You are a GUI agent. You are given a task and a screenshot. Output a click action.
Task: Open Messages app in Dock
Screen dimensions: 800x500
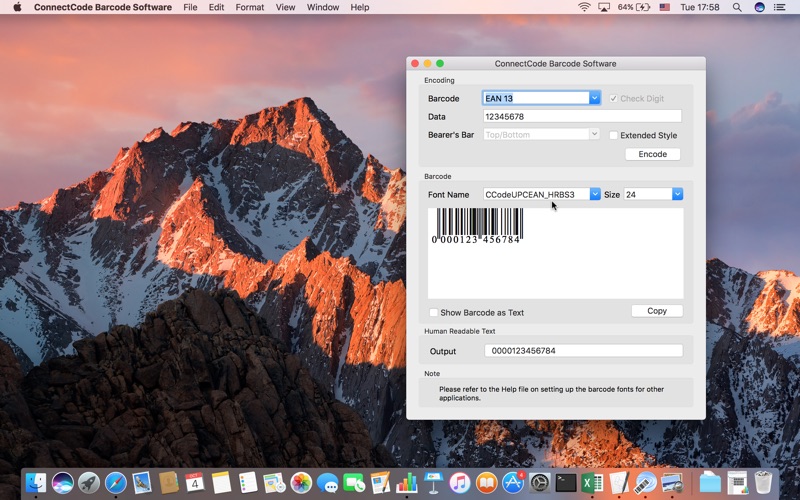coord(328,483)
